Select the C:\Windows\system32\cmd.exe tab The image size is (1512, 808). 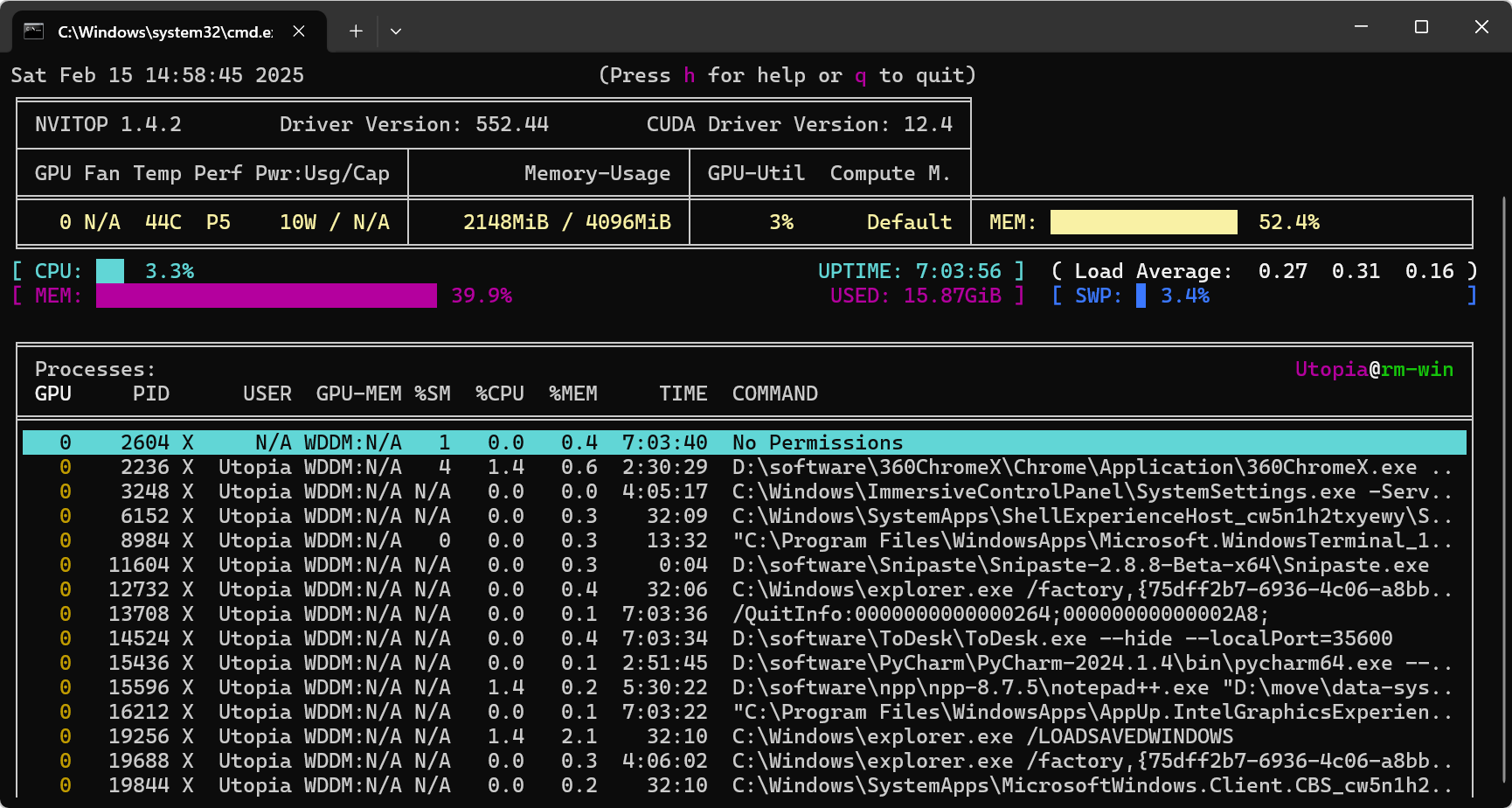point(170,31)
